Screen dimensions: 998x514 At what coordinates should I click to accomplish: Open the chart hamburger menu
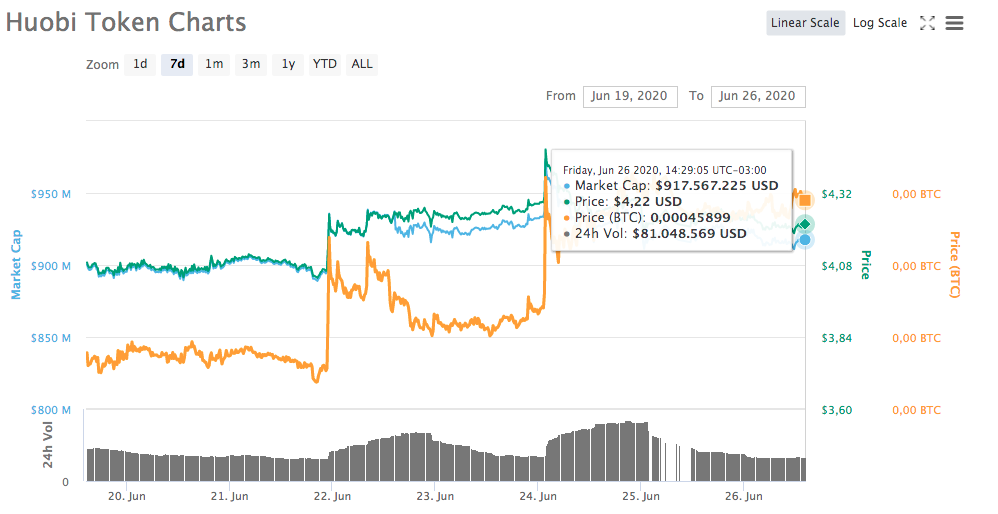tap(954, 23)
